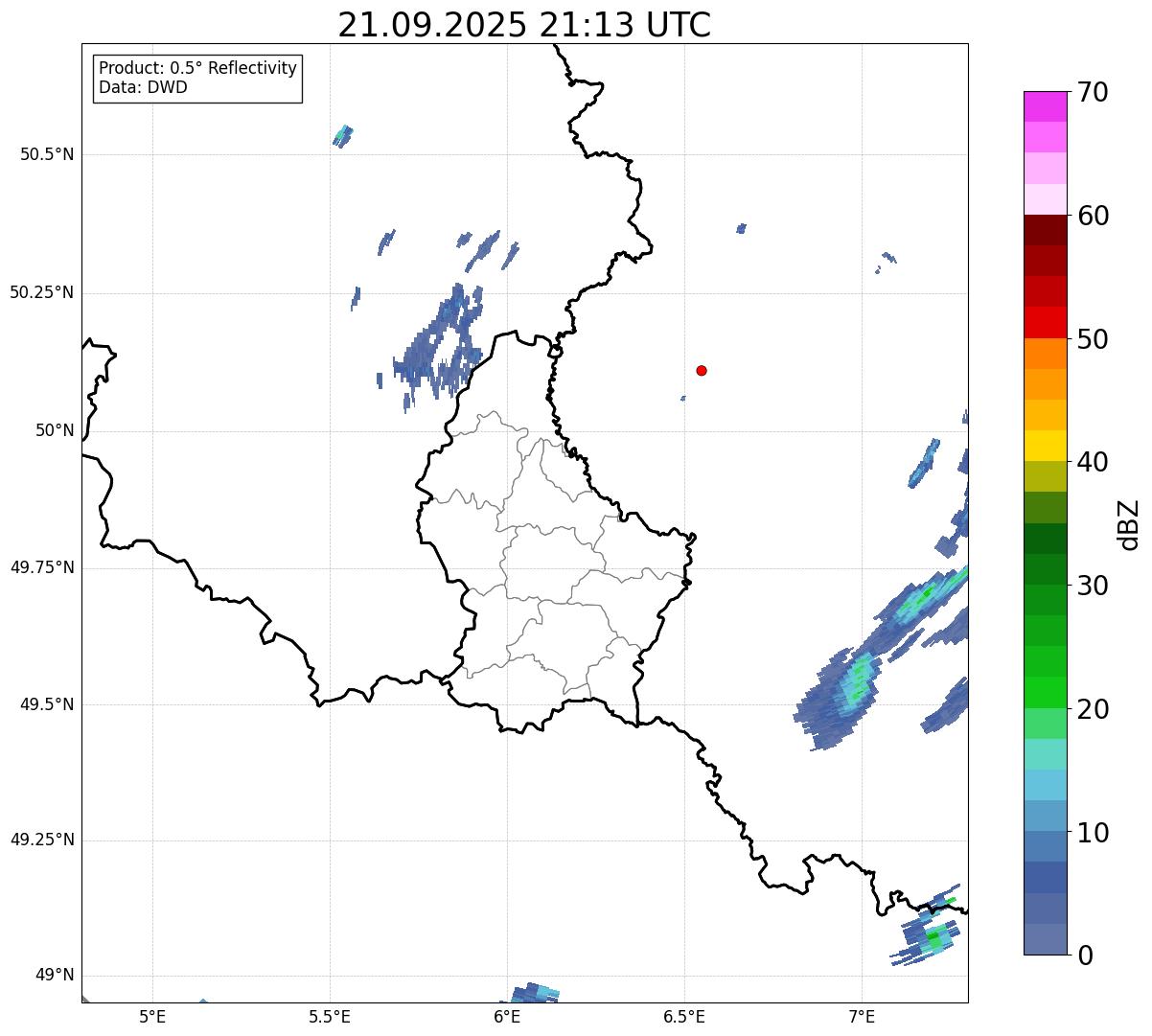Click the green rain cell near 7°E 49.5°N
The height and width of the screenshot is (1036, 1152).
click(858, 682)
